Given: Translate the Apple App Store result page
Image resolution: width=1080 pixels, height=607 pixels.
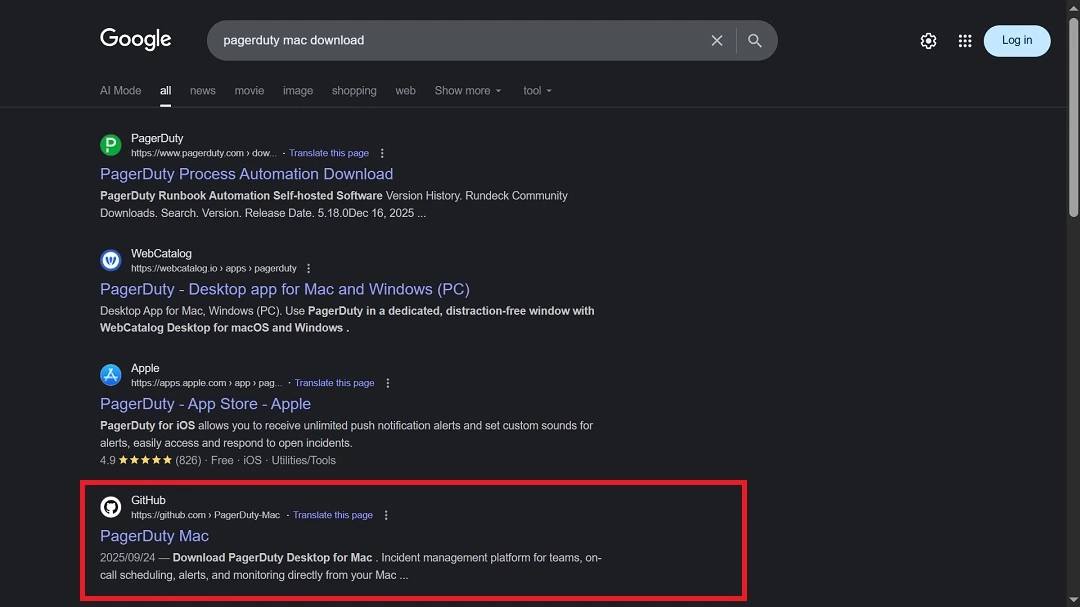Looking at the screenshot, I should click(x=334, y=382).
